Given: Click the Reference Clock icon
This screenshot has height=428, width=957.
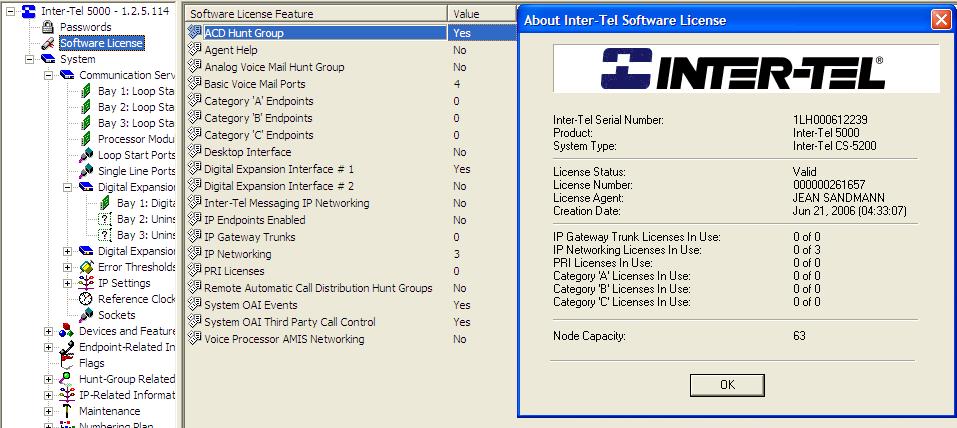Looking at the screenshot, I should [x=87, y=299].
